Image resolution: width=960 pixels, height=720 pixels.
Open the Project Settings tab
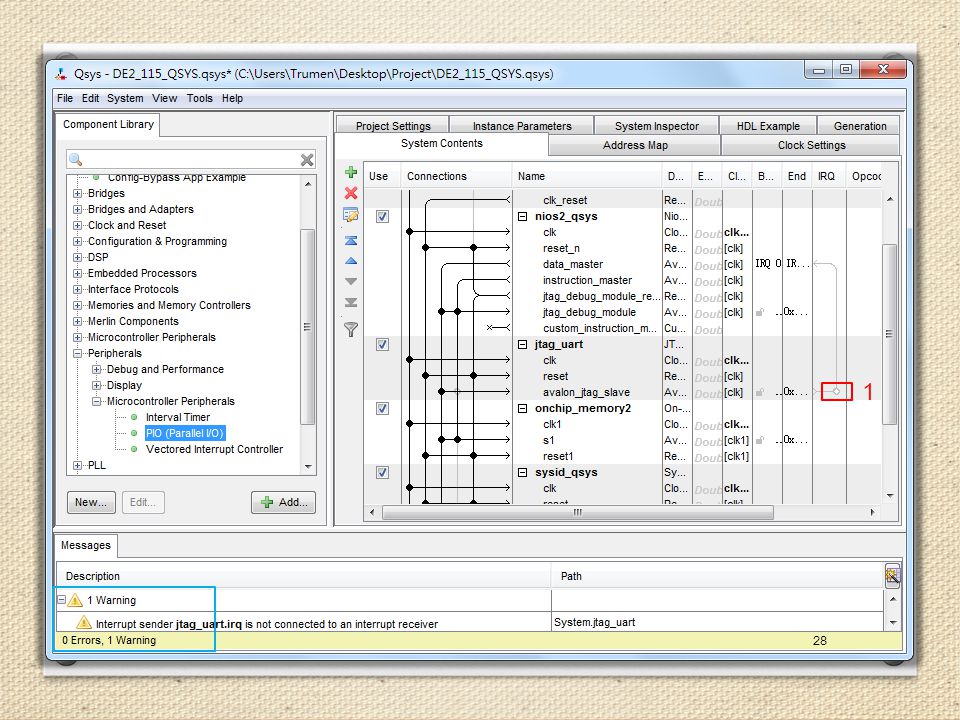point(393,126)
